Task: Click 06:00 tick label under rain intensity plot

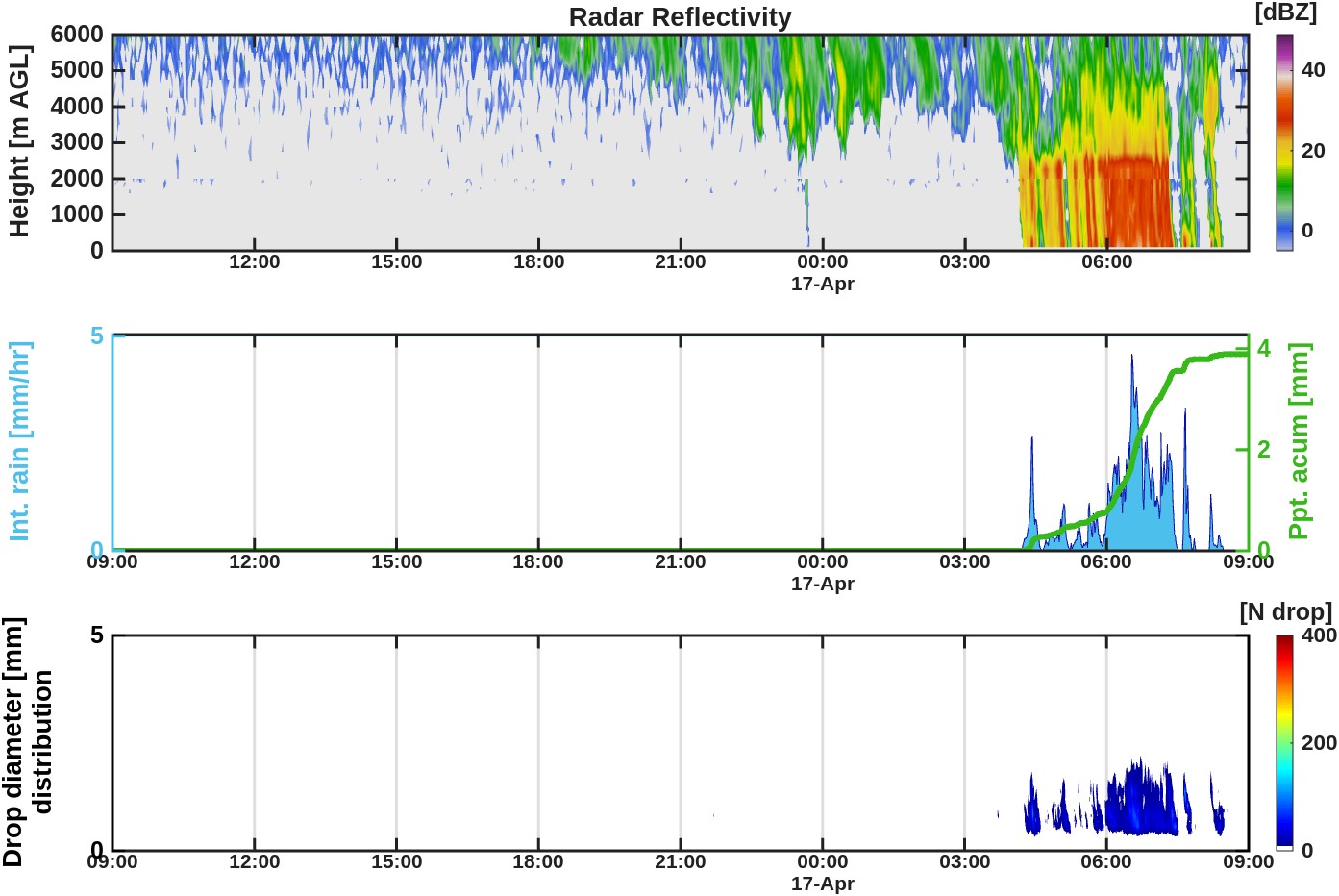Action: (x=1106, y=562)
